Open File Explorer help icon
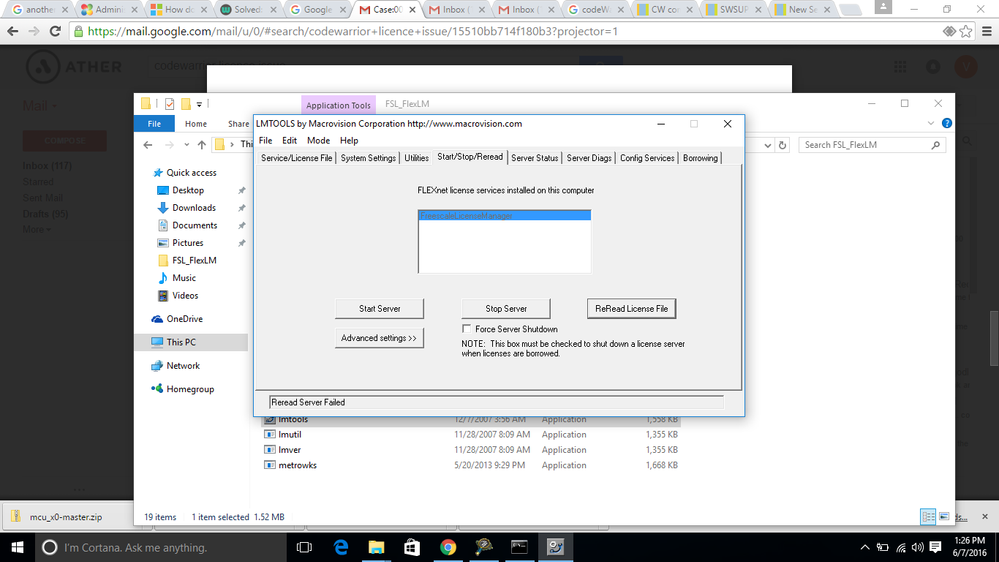The width and height of the screenshot is (999, 562). 947,124
